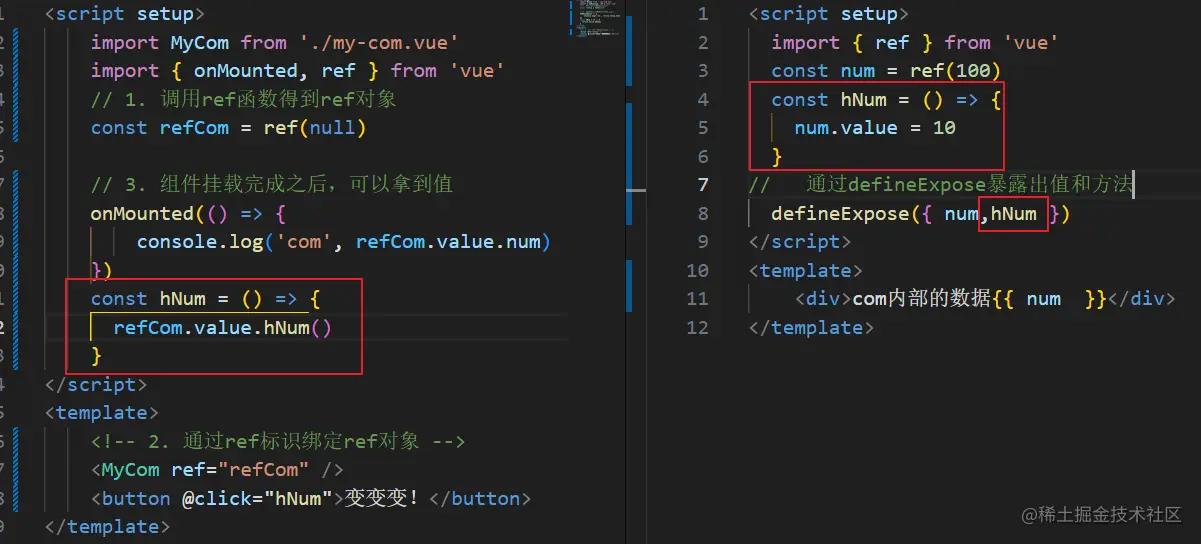Screen dimensions: 1201x544
Task: Click the 'com内部的数据' text in the div
Action: (x=922, y=298)
